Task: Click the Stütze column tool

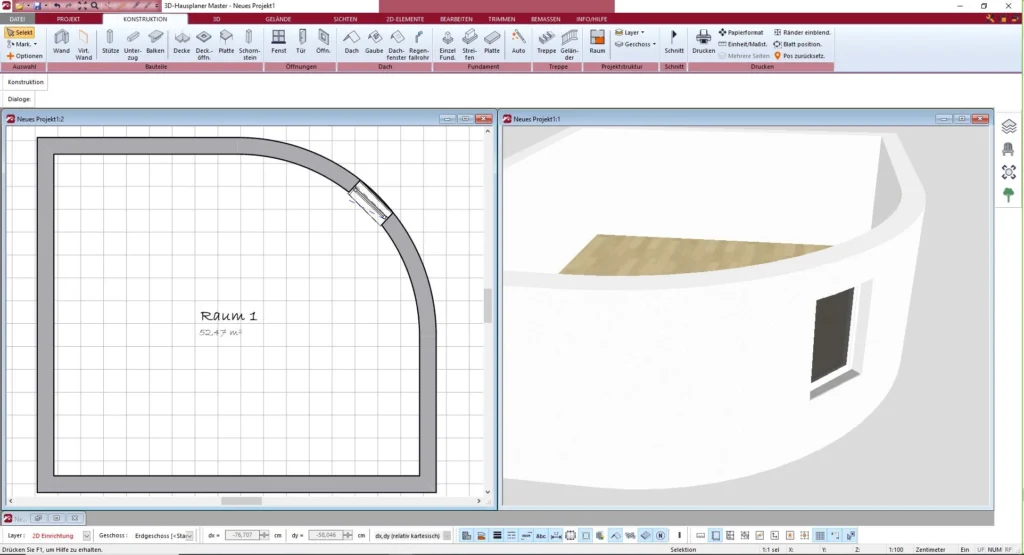Action: tap(110, 41)
